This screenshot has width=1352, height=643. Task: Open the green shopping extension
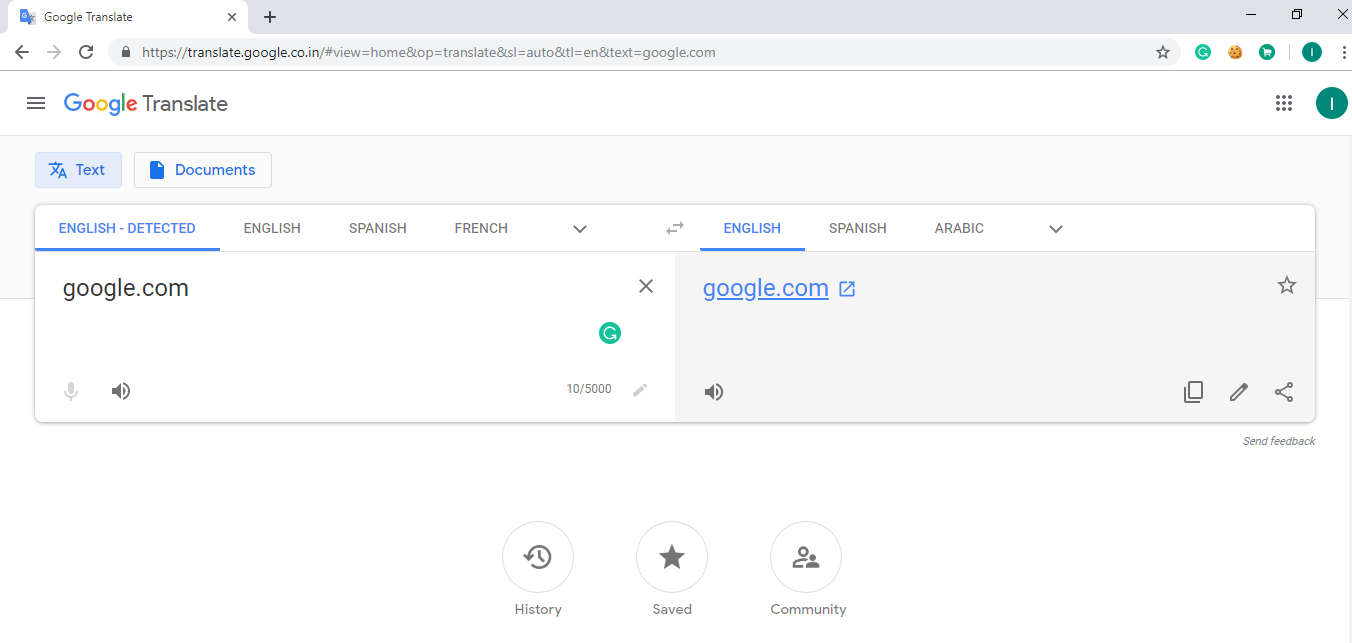pos(1267,52)
